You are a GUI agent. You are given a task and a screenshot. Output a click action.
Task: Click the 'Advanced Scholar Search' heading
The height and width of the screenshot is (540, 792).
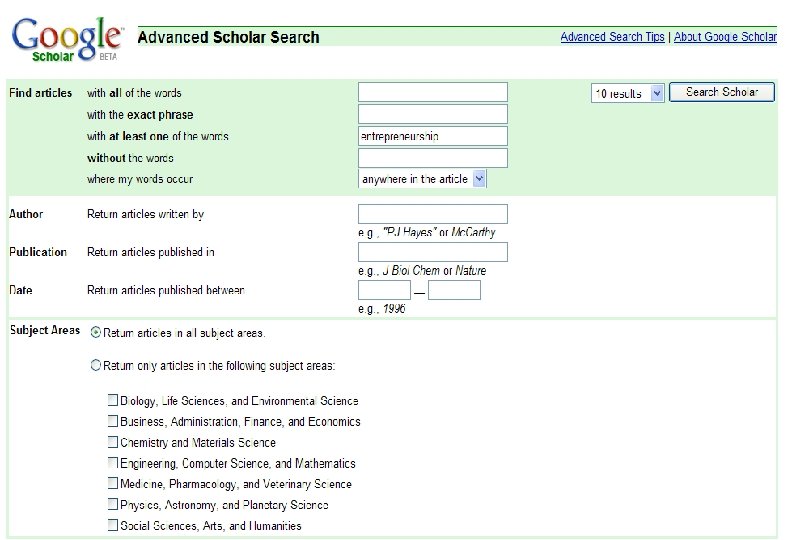pyautogui.click(x=228, y=37)
